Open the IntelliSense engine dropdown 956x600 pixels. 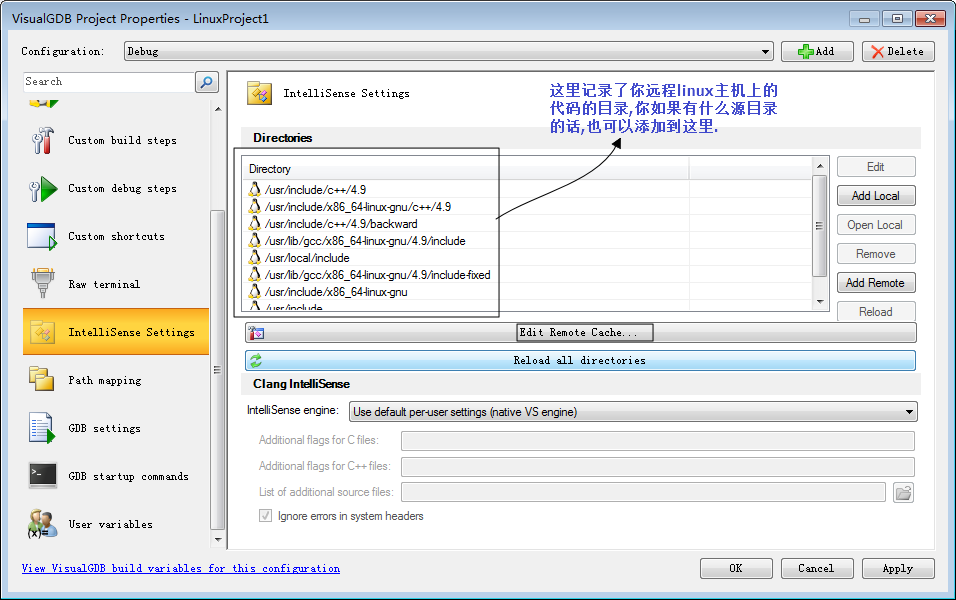click(633, 412)
